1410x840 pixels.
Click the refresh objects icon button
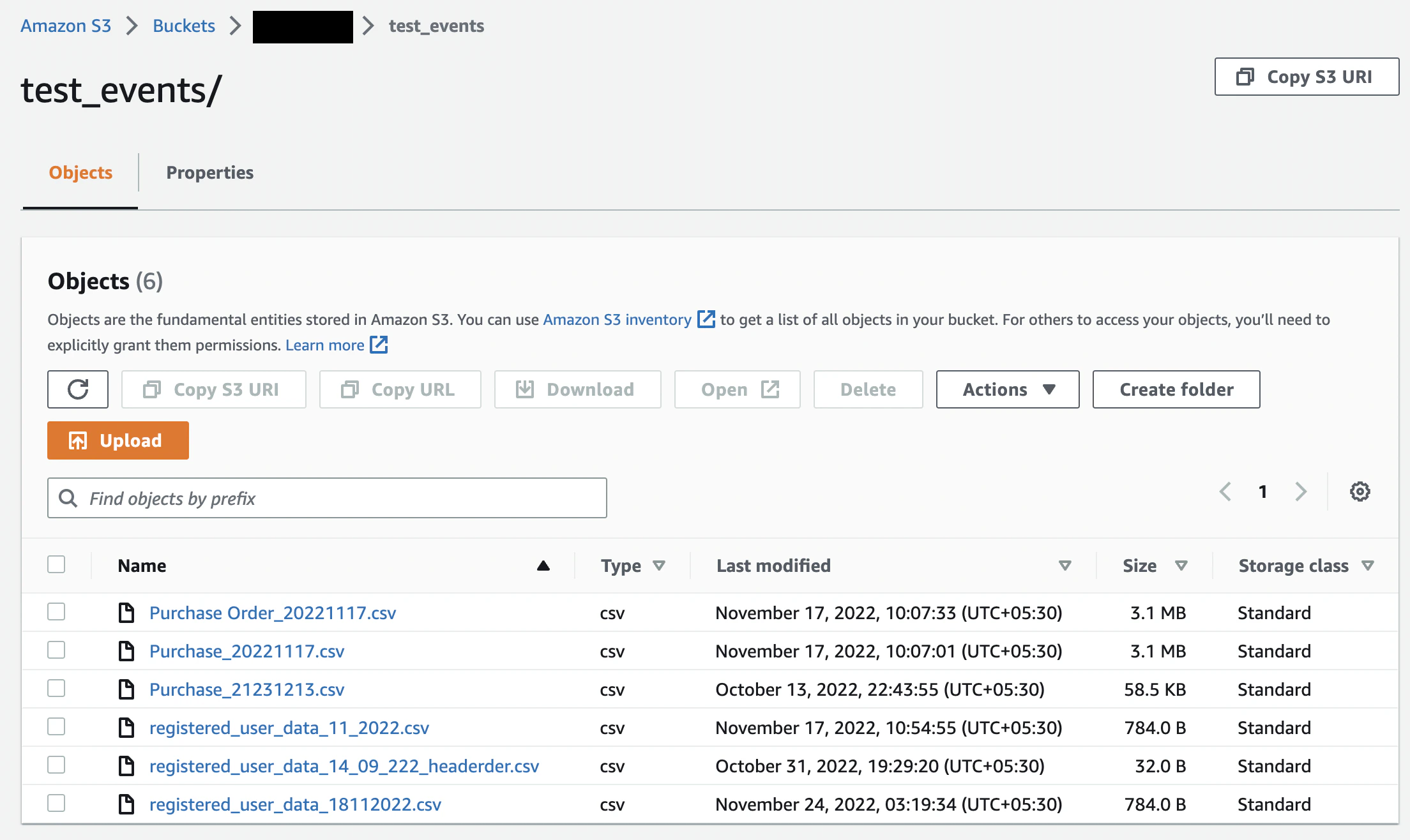[x=78, y=389]
